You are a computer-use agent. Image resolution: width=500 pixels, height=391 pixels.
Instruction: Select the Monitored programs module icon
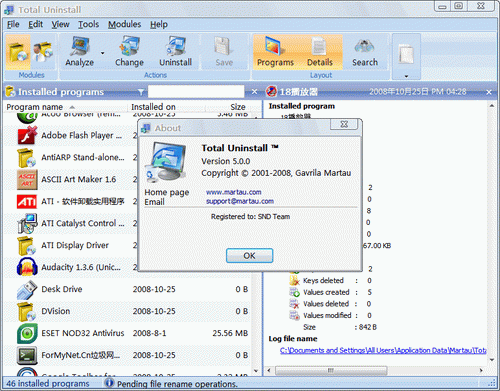click(x=43, y=52)
